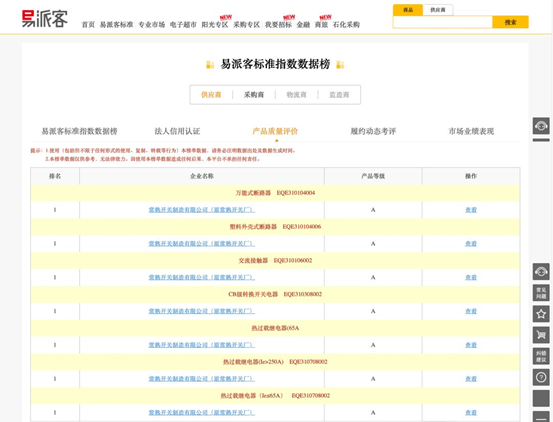Click the CB级转换开关电器 category row

tap(275, 294)
